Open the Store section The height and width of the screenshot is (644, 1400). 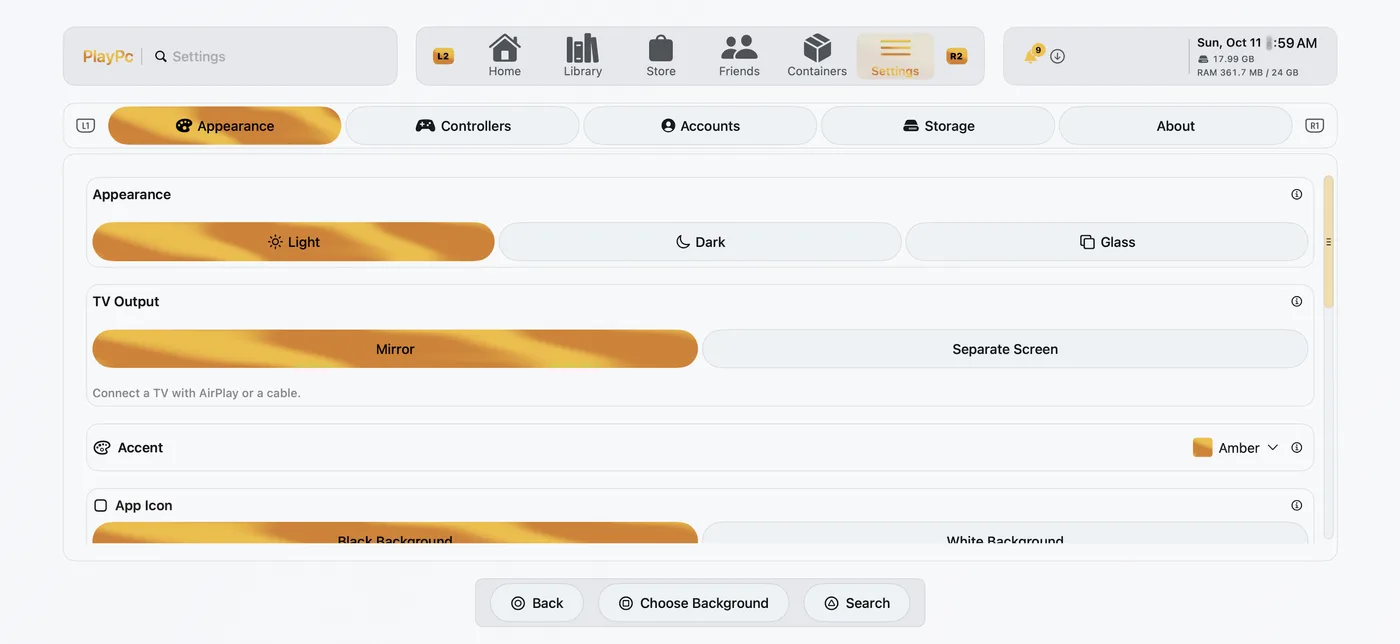[x=660, y=56]
